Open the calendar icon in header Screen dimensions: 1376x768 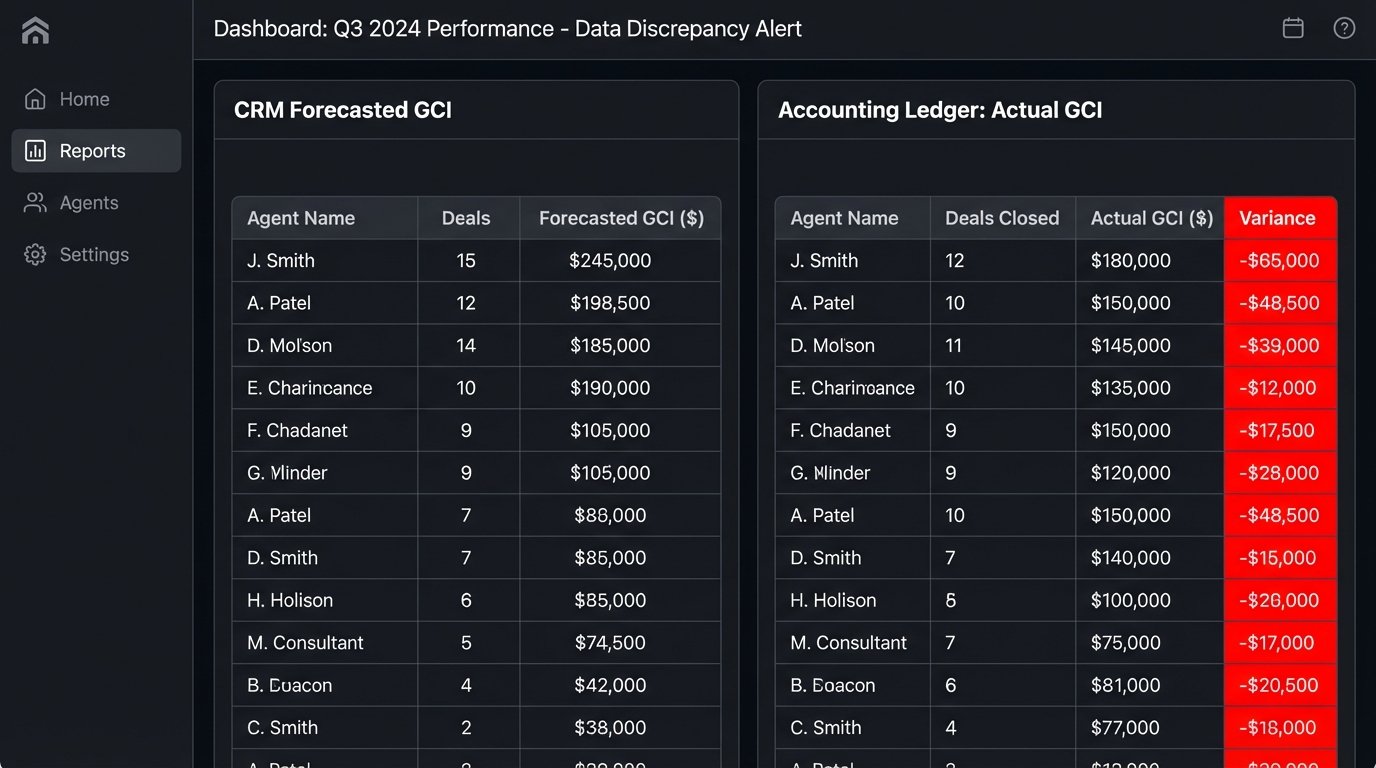pyautogui.click(x=1293, y=28)
